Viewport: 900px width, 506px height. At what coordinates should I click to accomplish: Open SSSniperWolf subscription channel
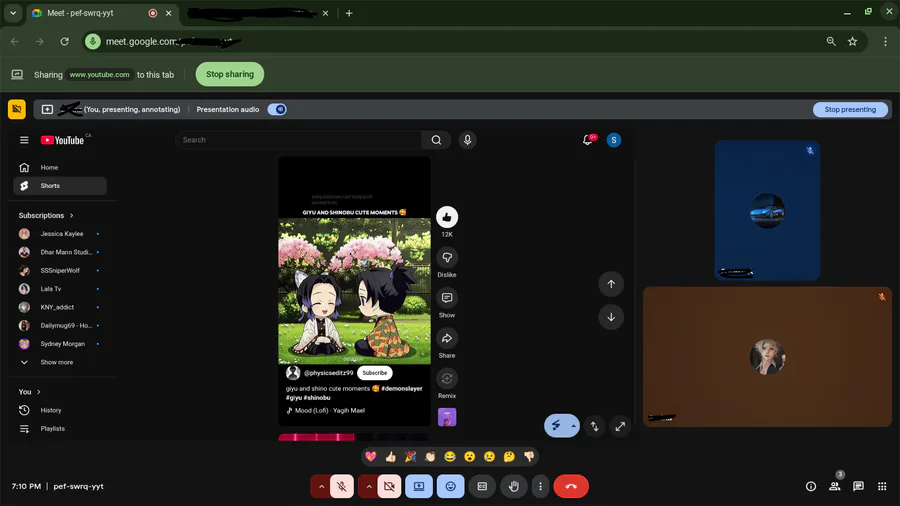[60, 271]
